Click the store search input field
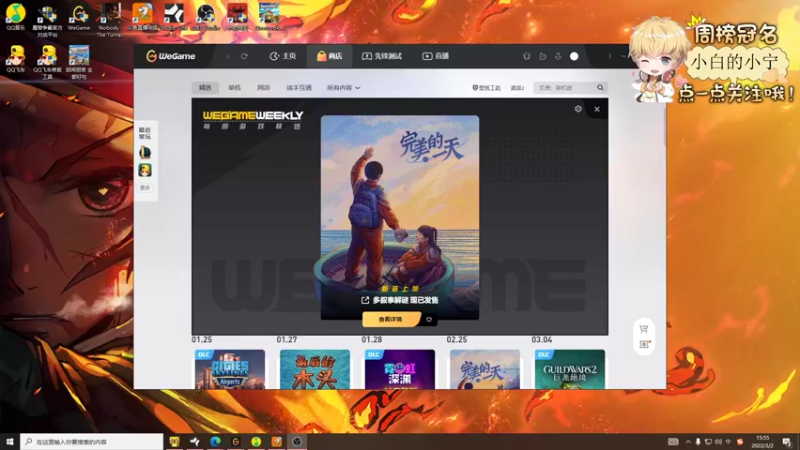The height and width of the screenshot is (450, 800). [x=564, y=88]
